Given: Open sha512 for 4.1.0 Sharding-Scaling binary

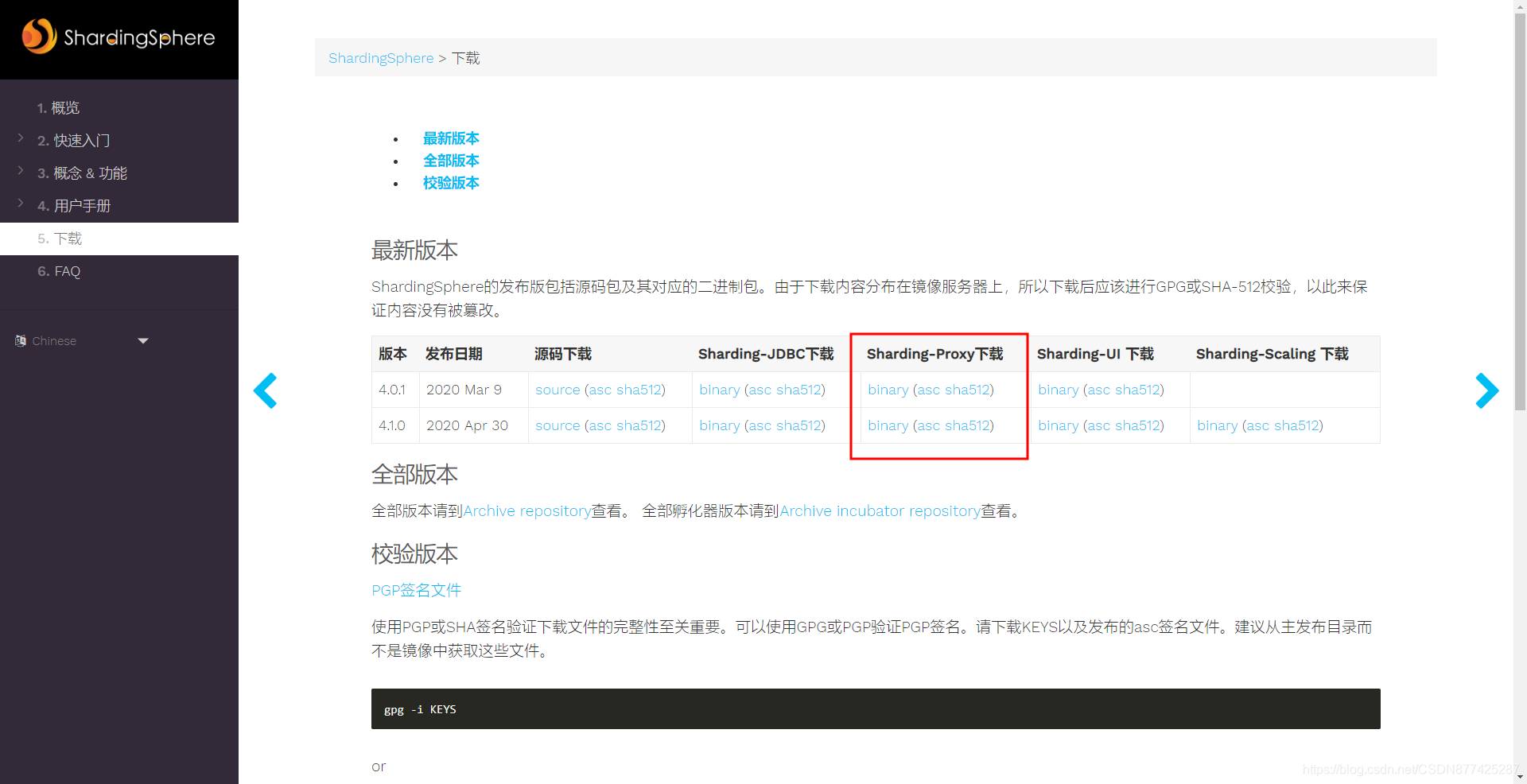Looking at the screenshot, I should pos(1296,425).
